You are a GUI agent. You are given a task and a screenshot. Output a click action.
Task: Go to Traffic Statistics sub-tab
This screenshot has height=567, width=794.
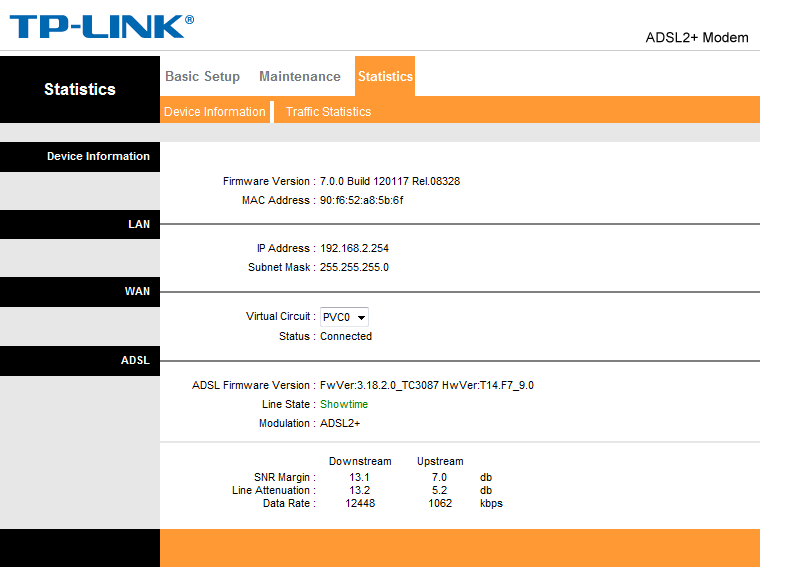tap(328, 112)
